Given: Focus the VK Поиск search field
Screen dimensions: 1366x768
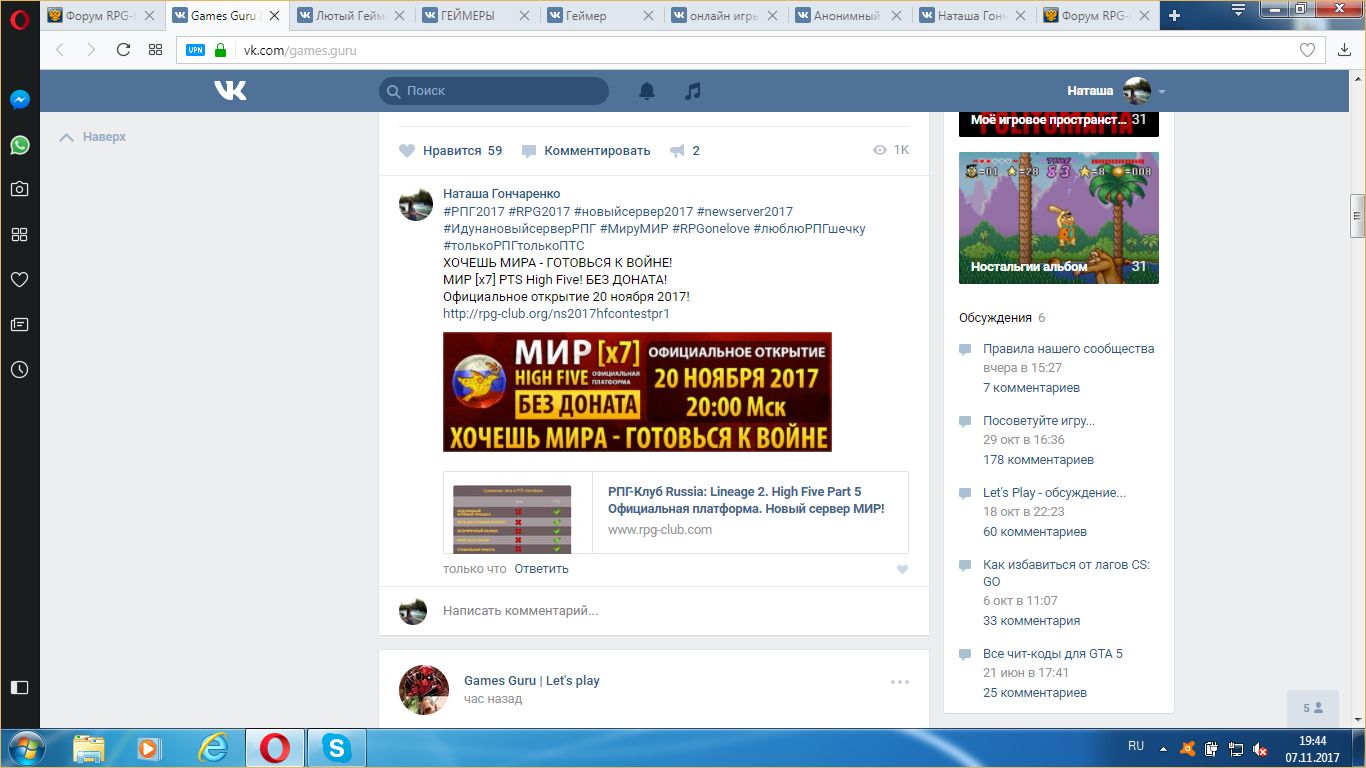Looking at the screenshot, I should point(494,91).
